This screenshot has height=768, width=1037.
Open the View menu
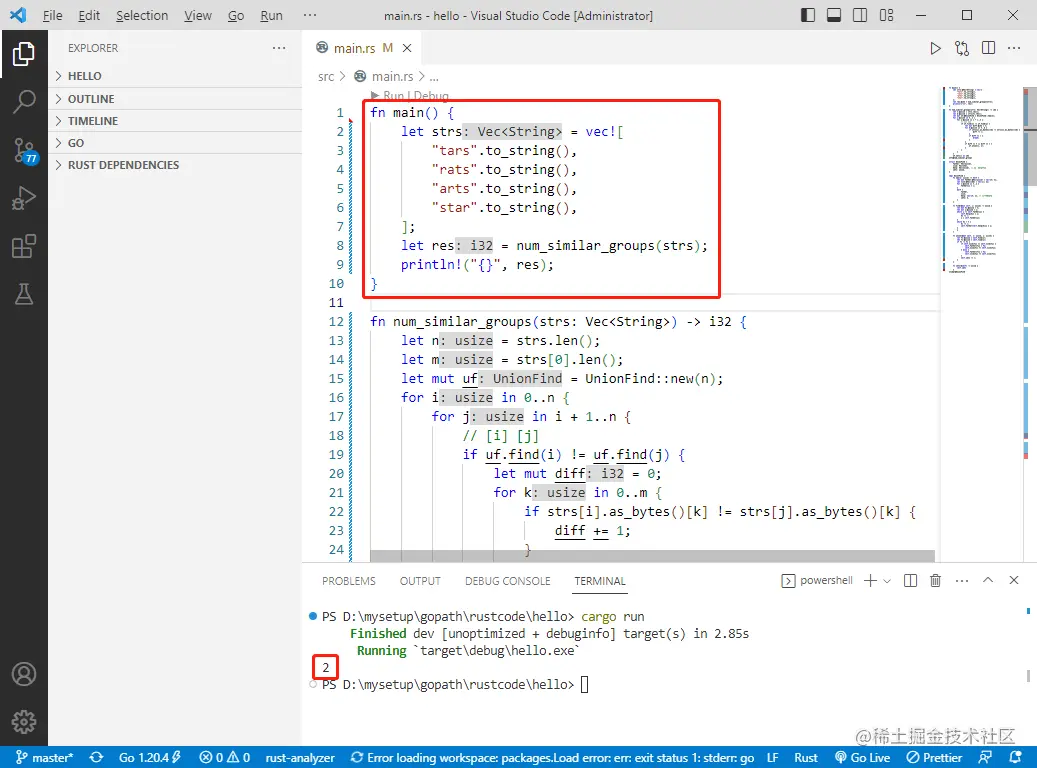coord(198,15)
